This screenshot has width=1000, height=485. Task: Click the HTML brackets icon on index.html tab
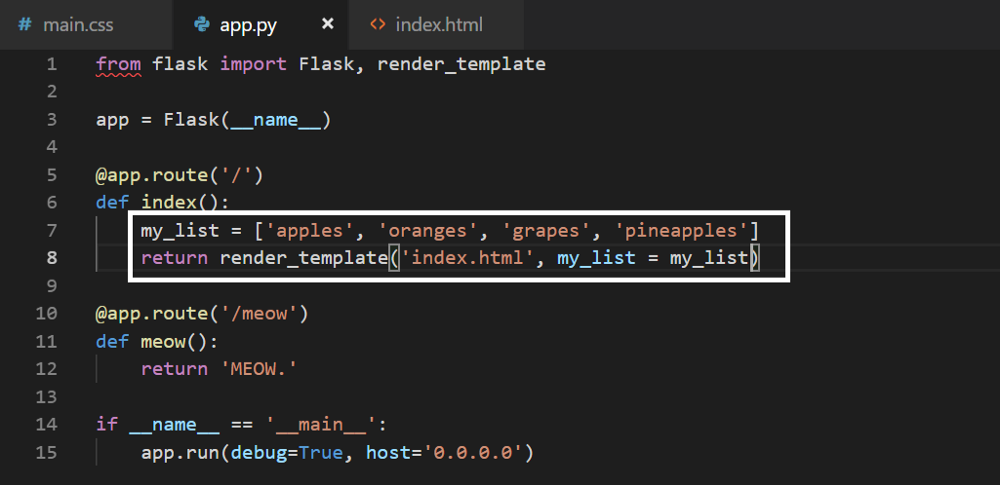coord(377,24)
